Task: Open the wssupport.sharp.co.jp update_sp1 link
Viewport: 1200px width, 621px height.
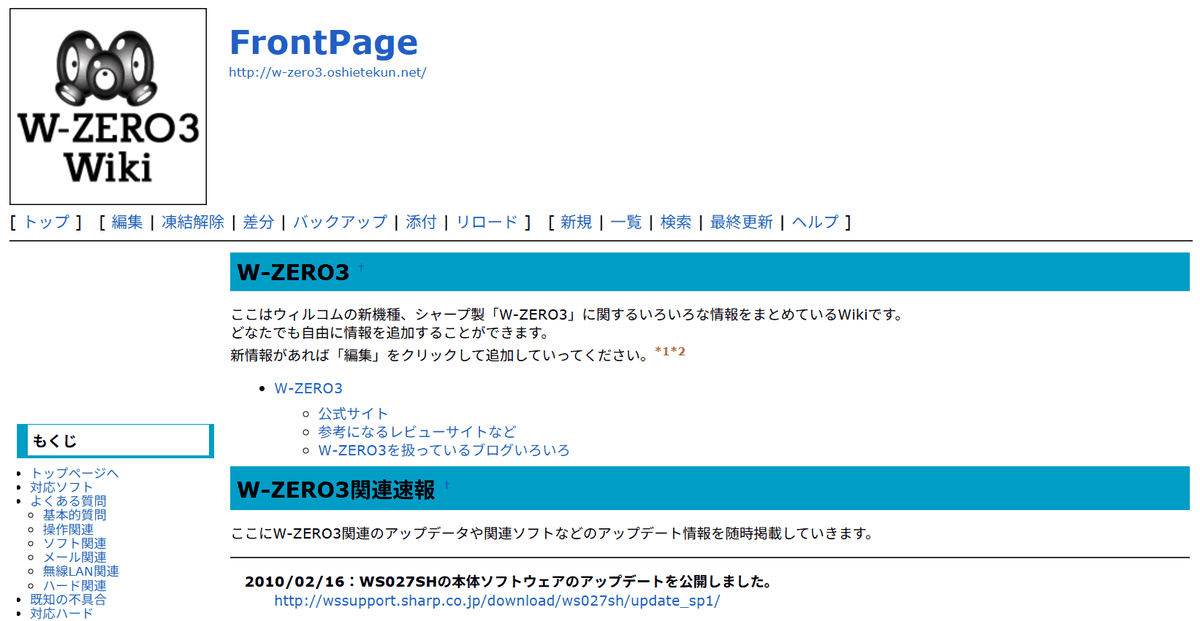Action: [497, 601]
